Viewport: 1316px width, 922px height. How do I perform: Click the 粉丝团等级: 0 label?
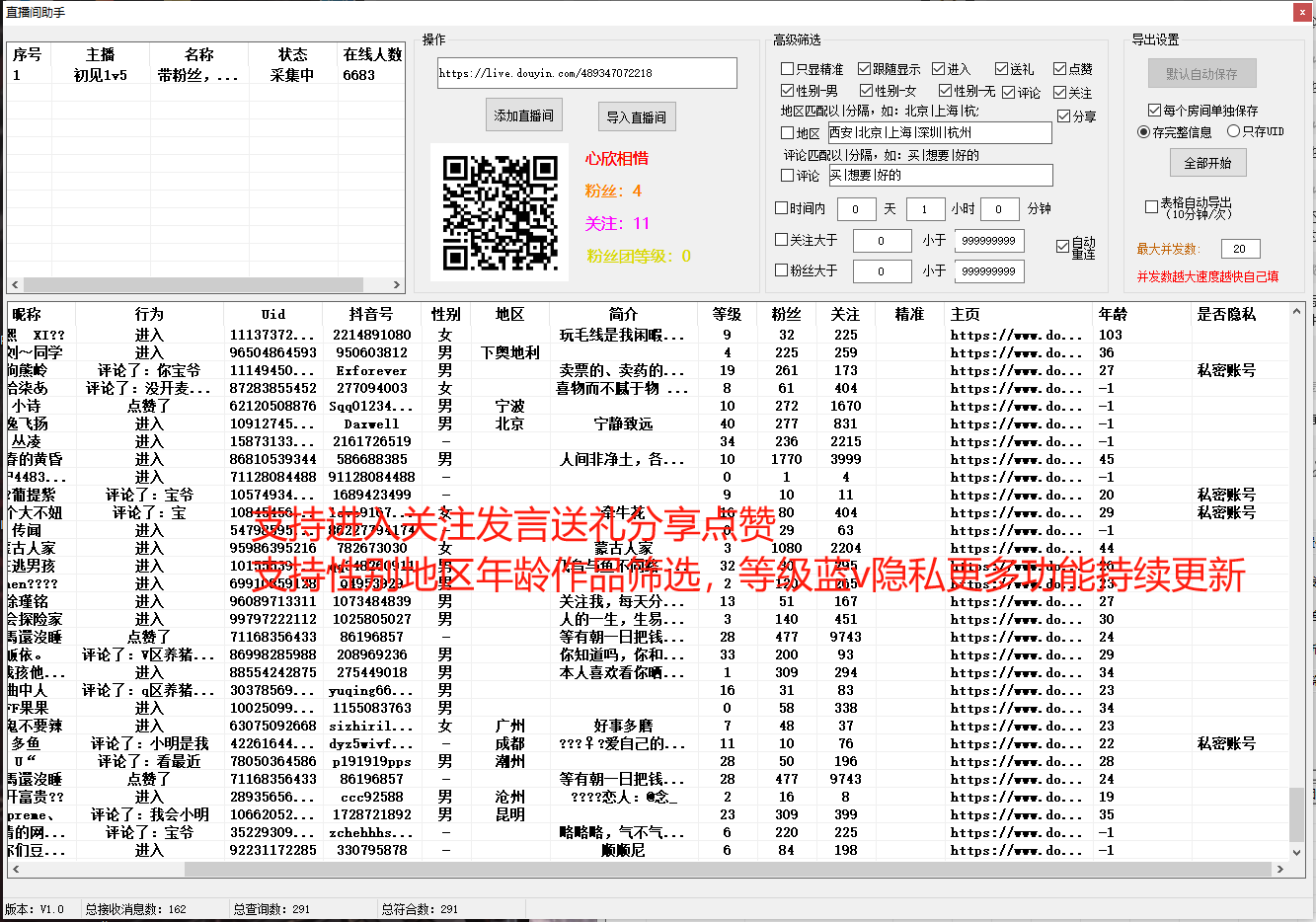click(639, 256)
